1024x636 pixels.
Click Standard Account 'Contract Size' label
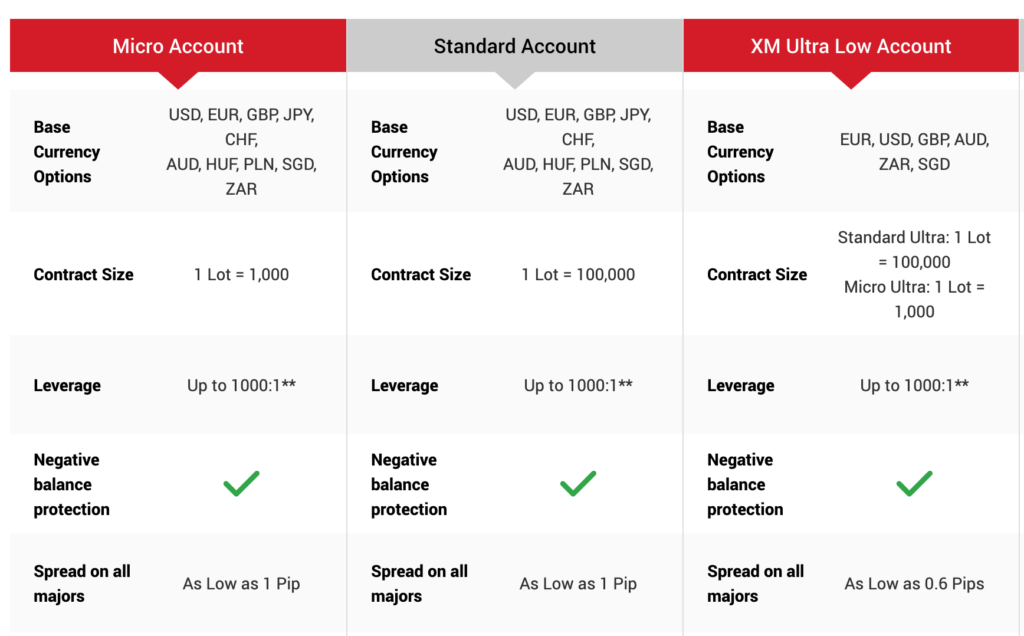[x=421, y=274]
